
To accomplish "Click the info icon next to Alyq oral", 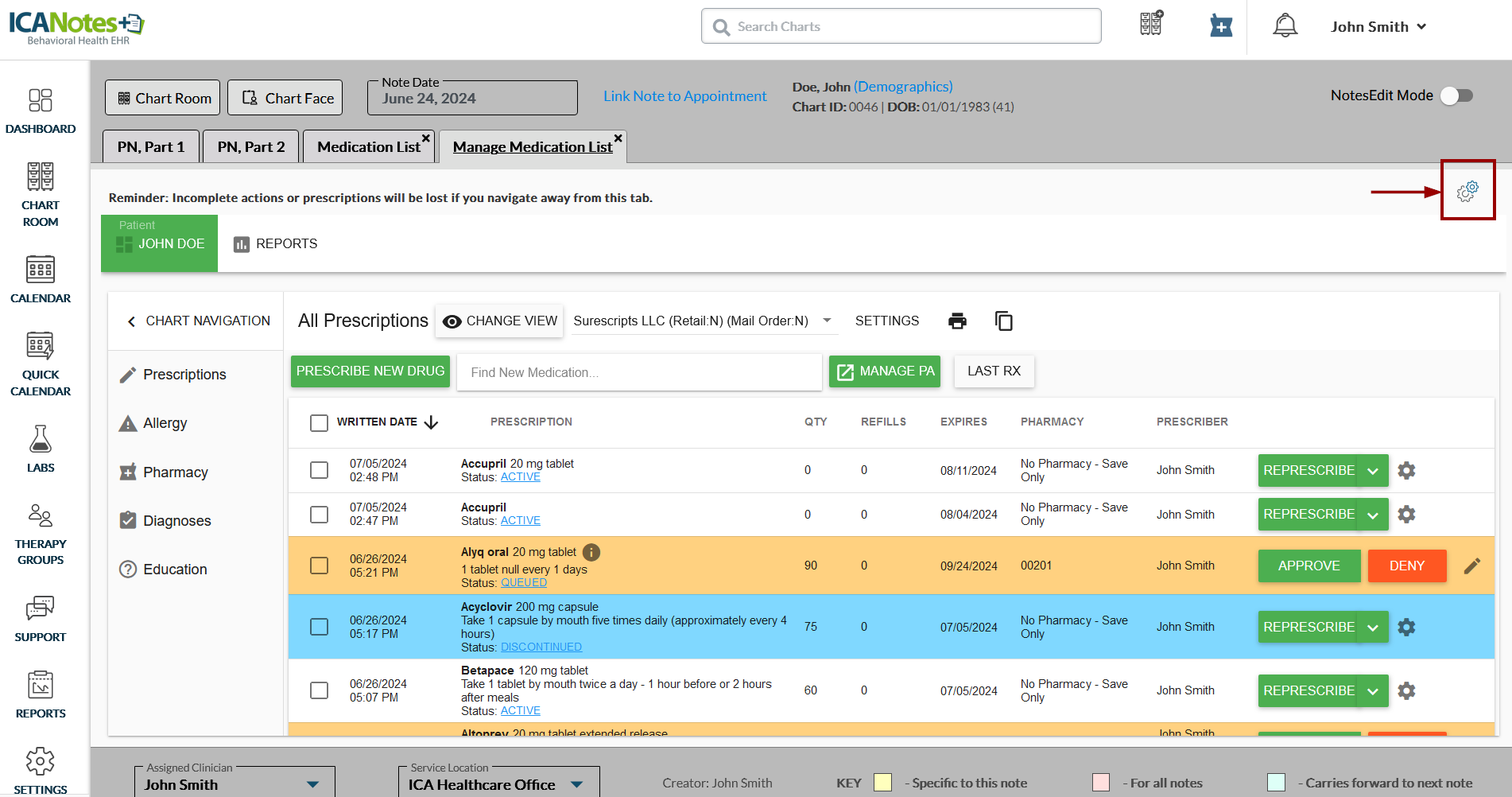I will pos(591,552).
